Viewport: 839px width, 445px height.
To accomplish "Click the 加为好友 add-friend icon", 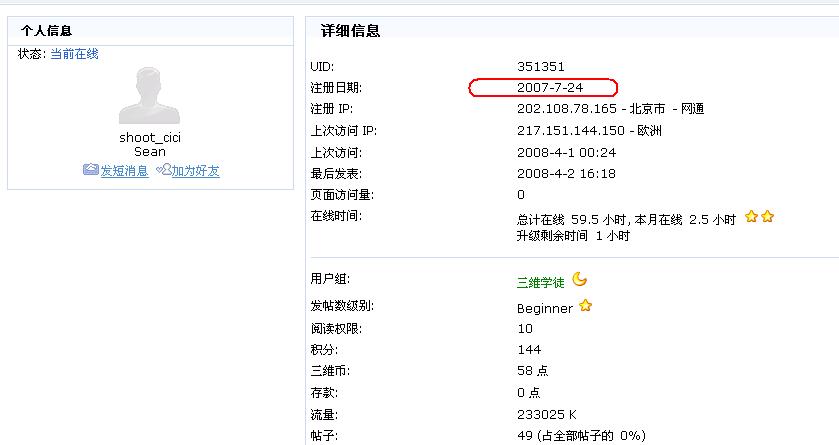I will tap(164, 170).
